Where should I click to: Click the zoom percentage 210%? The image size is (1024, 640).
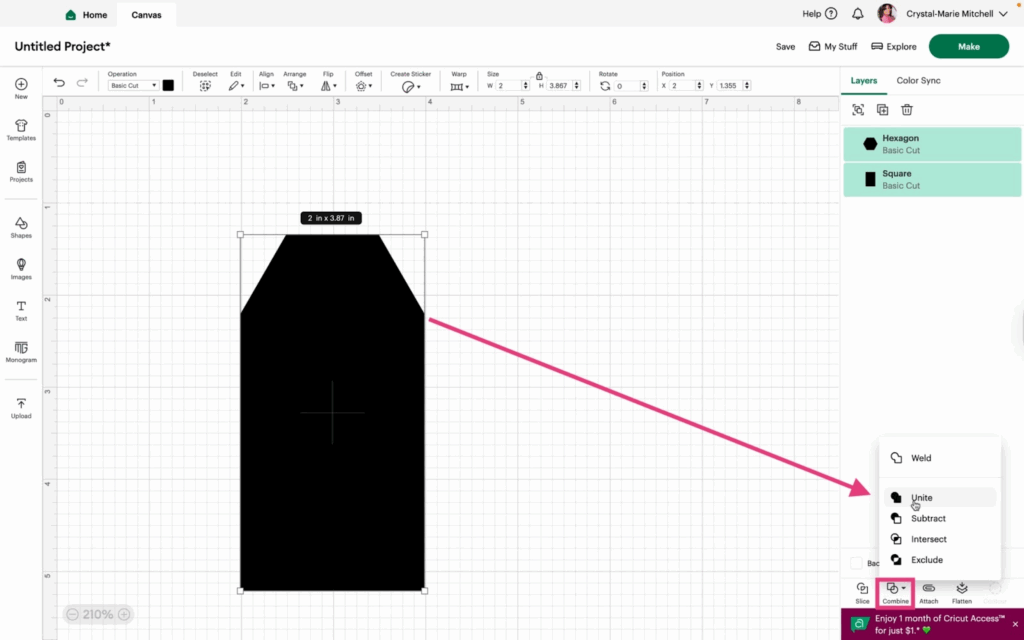coord(98,615)
